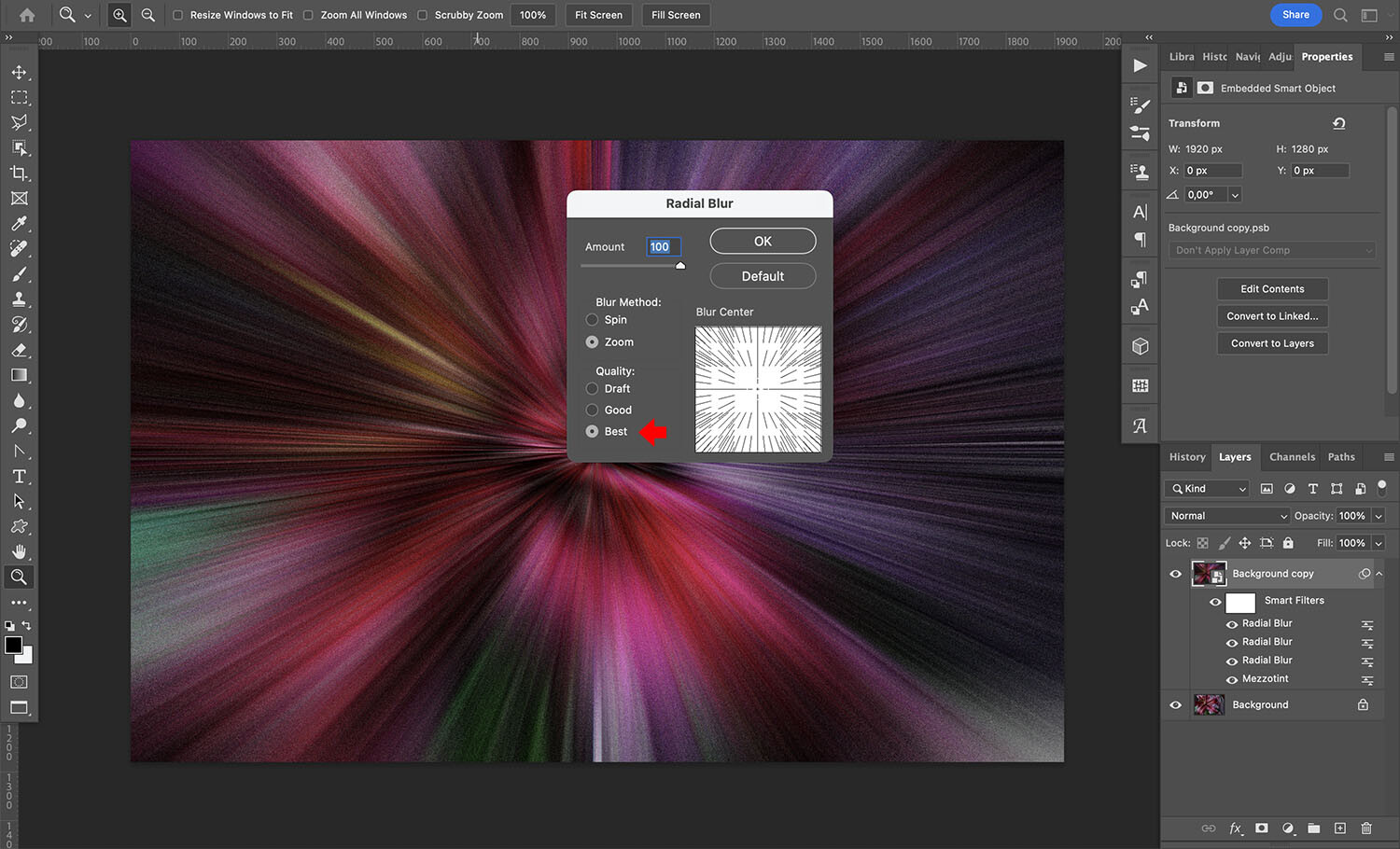This screenshot has width=1400, height=849.
Task: Open the Kind filter dropdown
Action: (x=1205, y=488)
